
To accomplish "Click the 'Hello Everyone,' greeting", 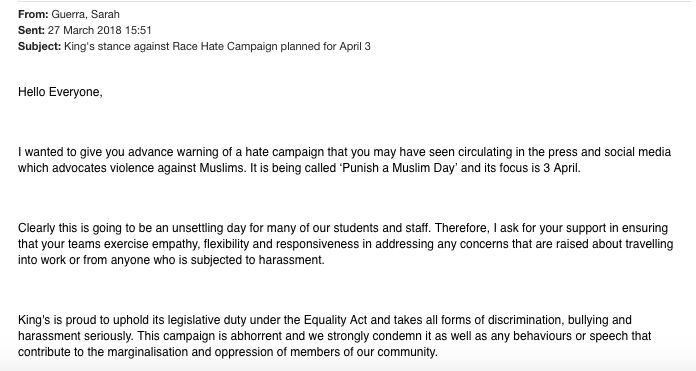I will click(60, 92).
